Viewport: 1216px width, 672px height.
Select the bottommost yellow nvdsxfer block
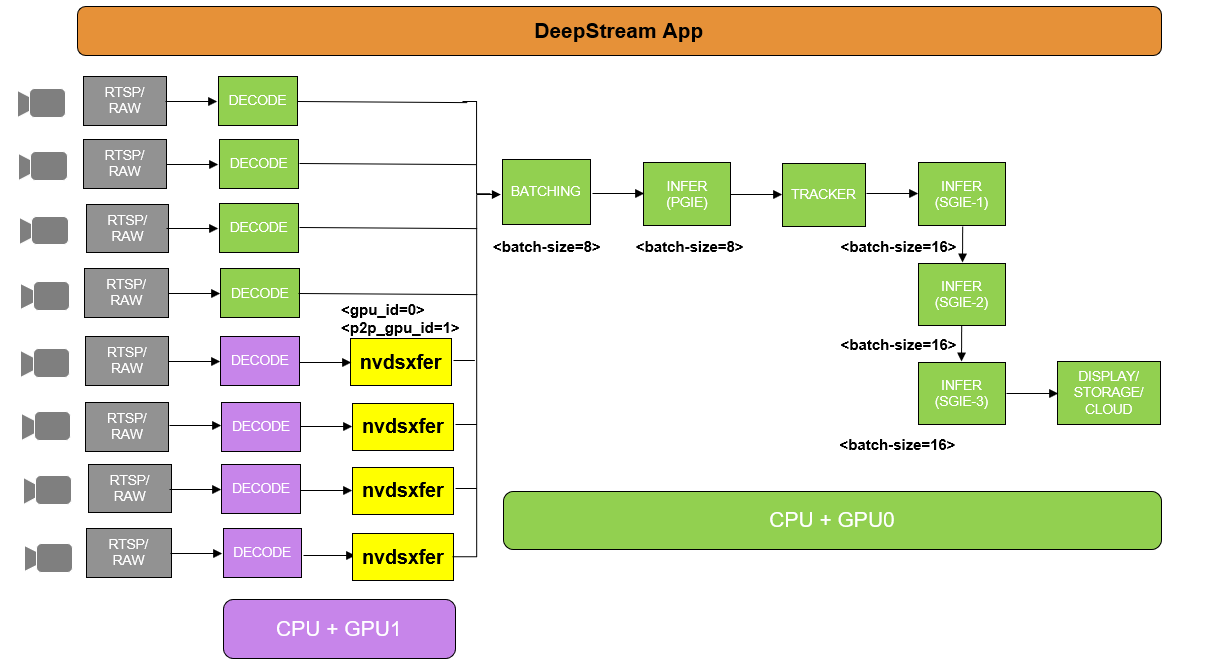pos(402,557)
